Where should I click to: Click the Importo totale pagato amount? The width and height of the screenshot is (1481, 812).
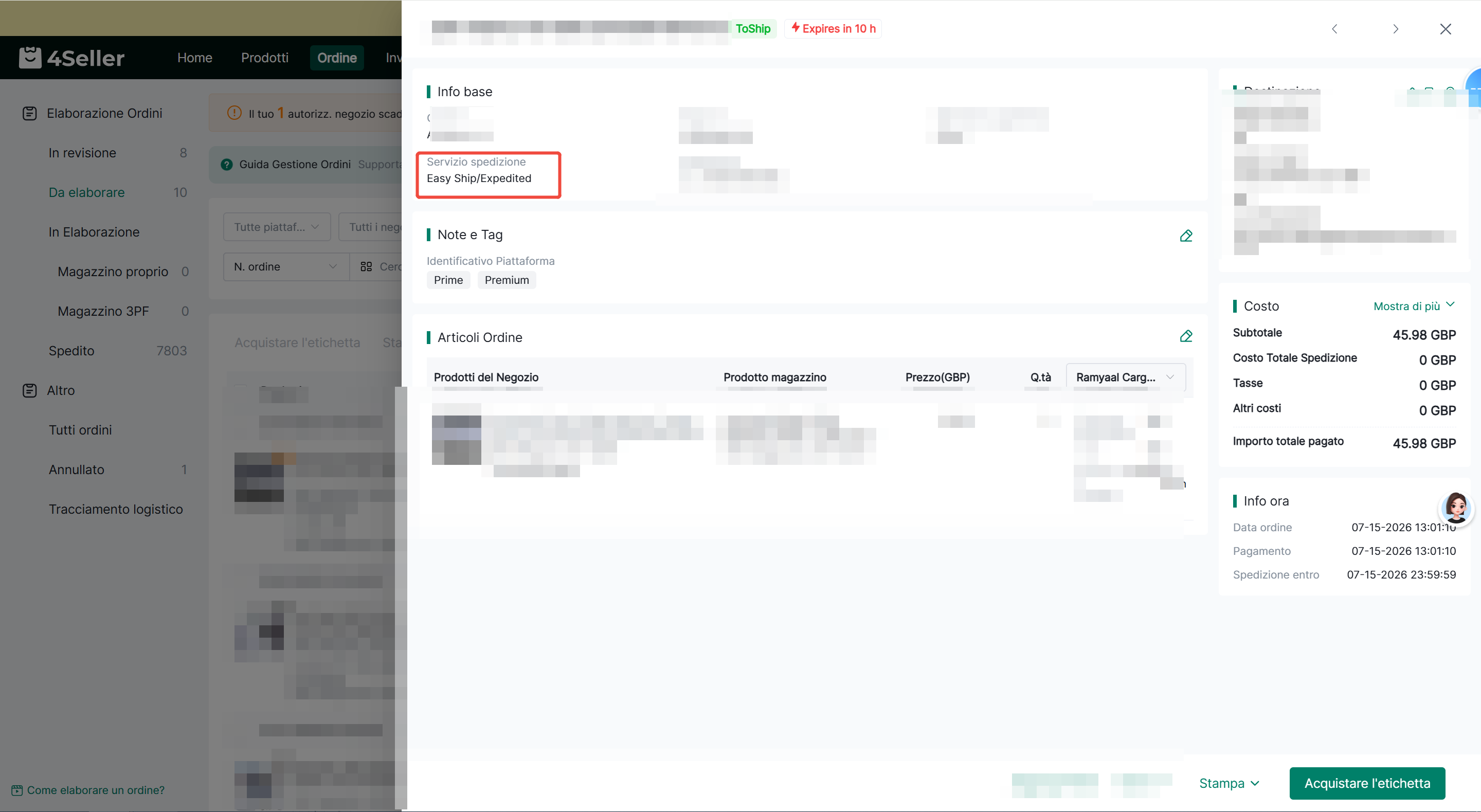pyautogui.click(x=1424, y=443)
